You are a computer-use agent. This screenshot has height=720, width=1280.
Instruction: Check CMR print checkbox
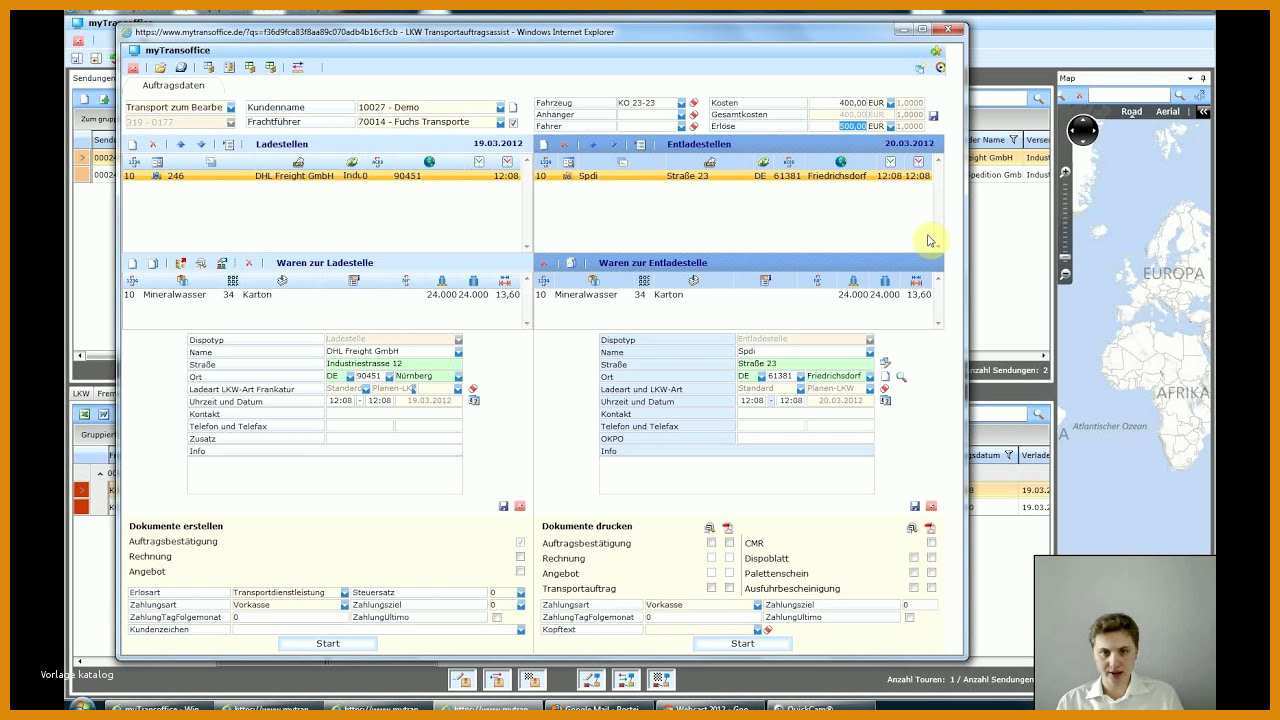[x=931, y=543]
